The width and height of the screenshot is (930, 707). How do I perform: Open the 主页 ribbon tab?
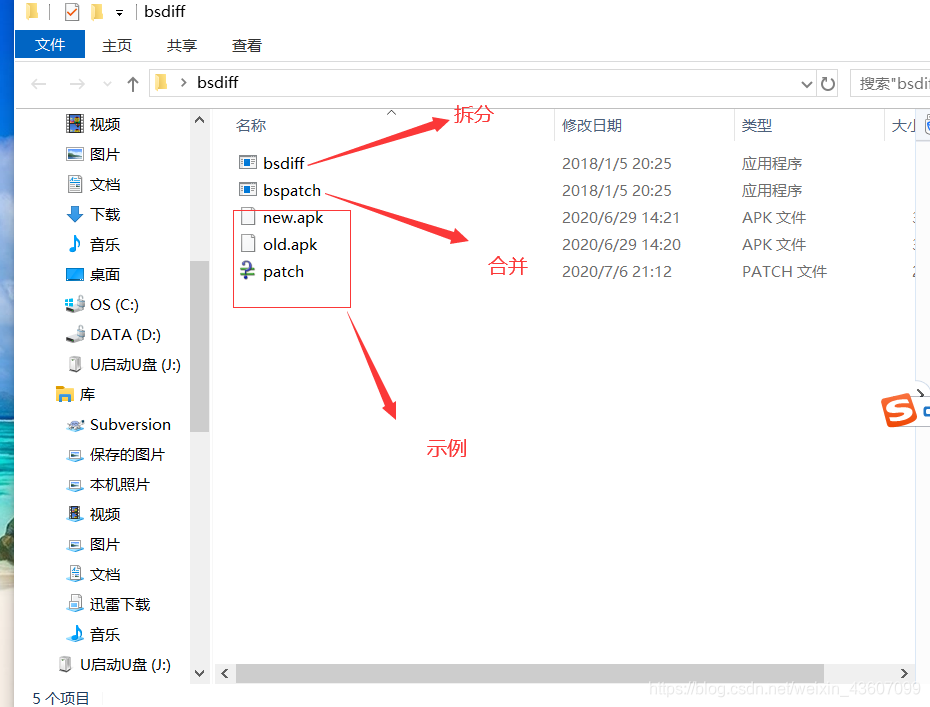(x=117, y=45)
